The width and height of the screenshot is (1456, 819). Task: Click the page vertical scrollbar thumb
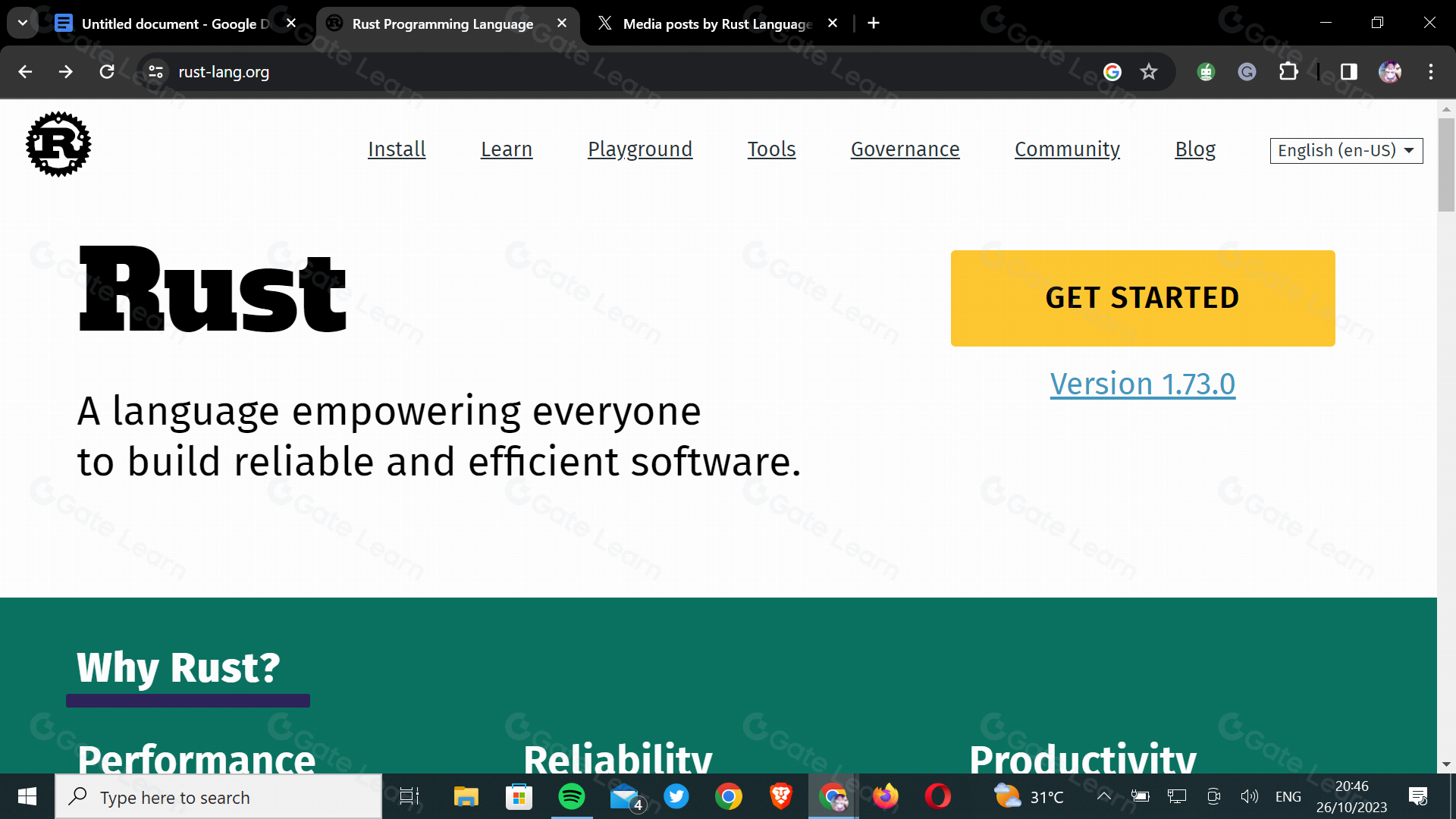(x=1446, y=164)
